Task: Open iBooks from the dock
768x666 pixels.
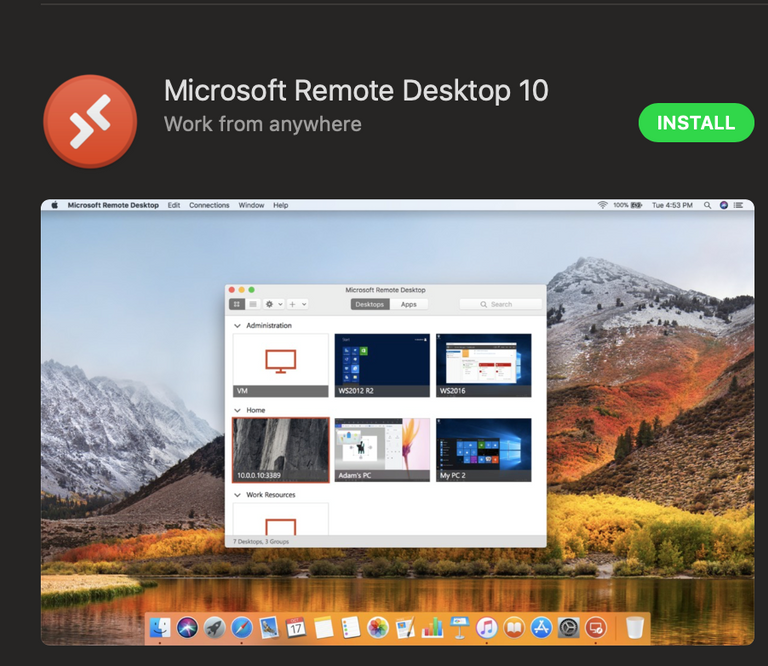Action: [514, 627]
